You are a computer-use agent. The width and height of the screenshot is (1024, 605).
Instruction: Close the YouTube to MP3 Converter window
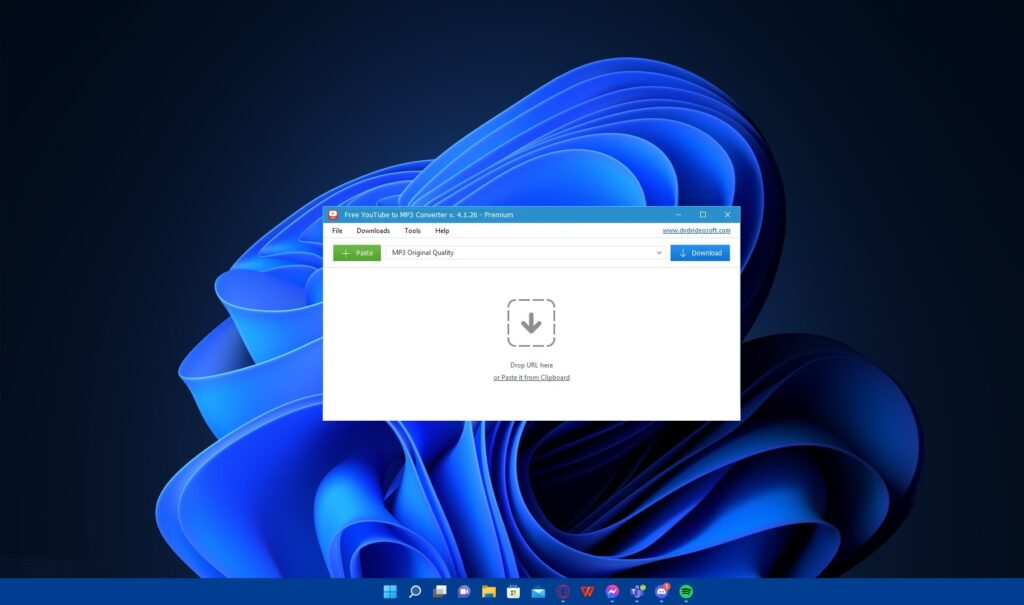coord(728,214)
